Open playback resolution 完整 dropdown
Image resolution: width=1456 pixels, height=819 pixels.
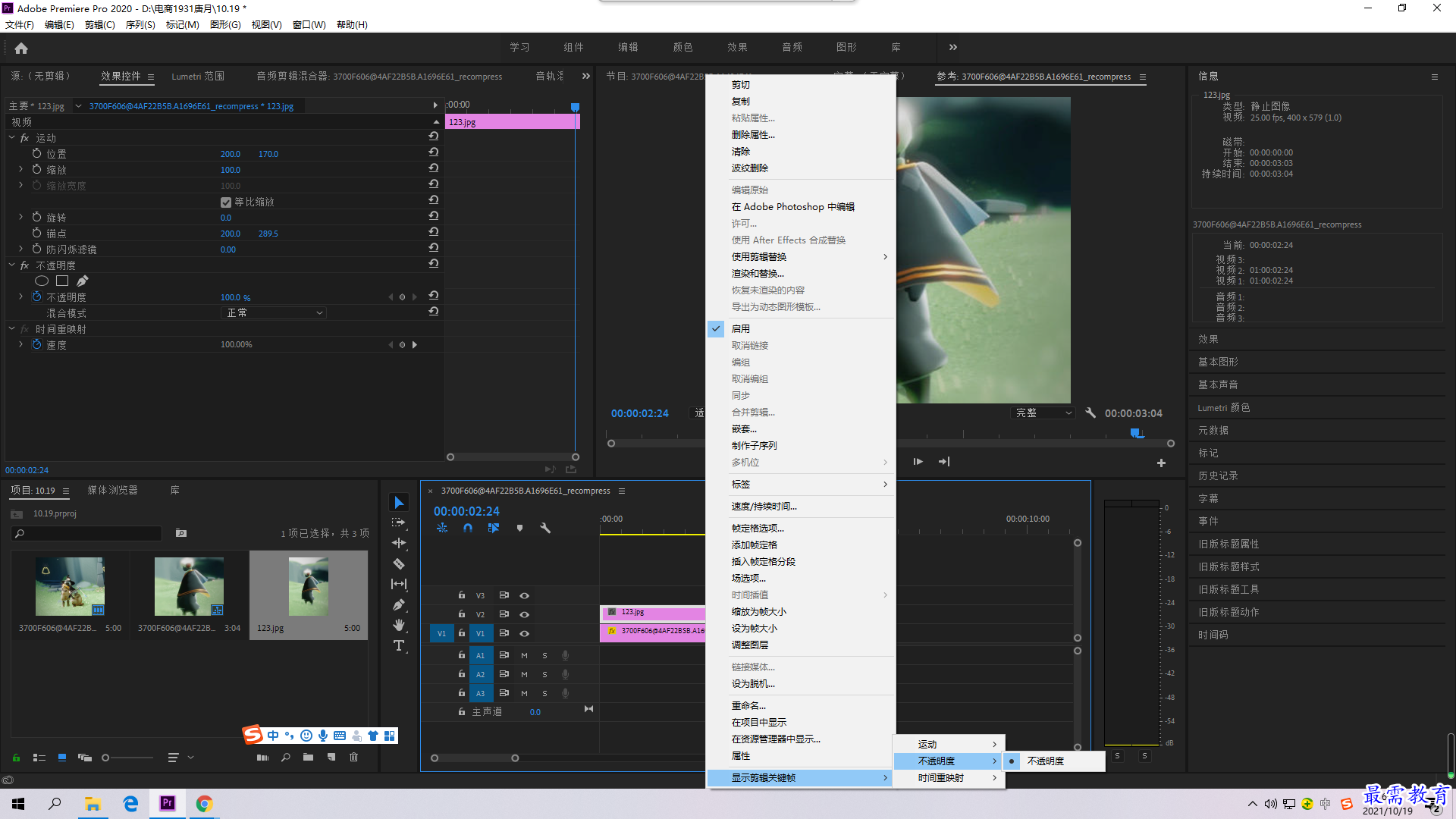tap(1044, 413)
